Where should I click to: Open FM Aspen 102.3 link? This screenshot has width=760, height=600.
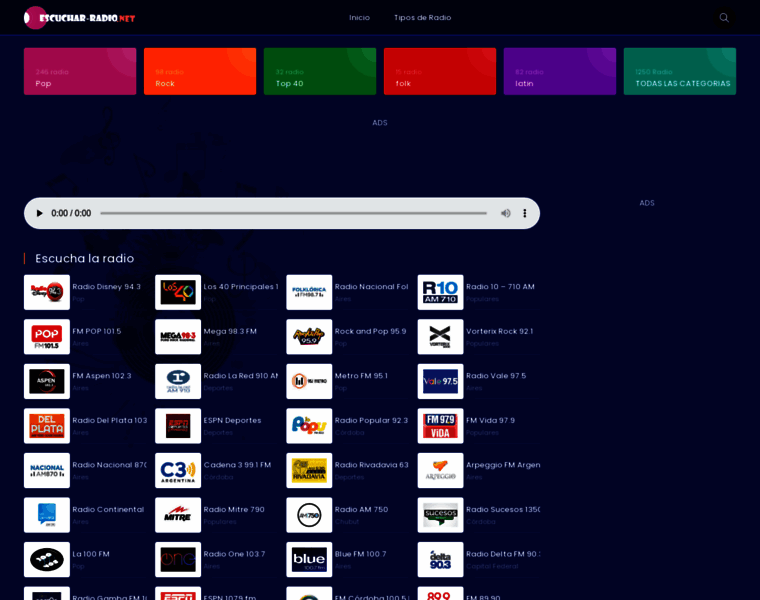tap(102, 376)
